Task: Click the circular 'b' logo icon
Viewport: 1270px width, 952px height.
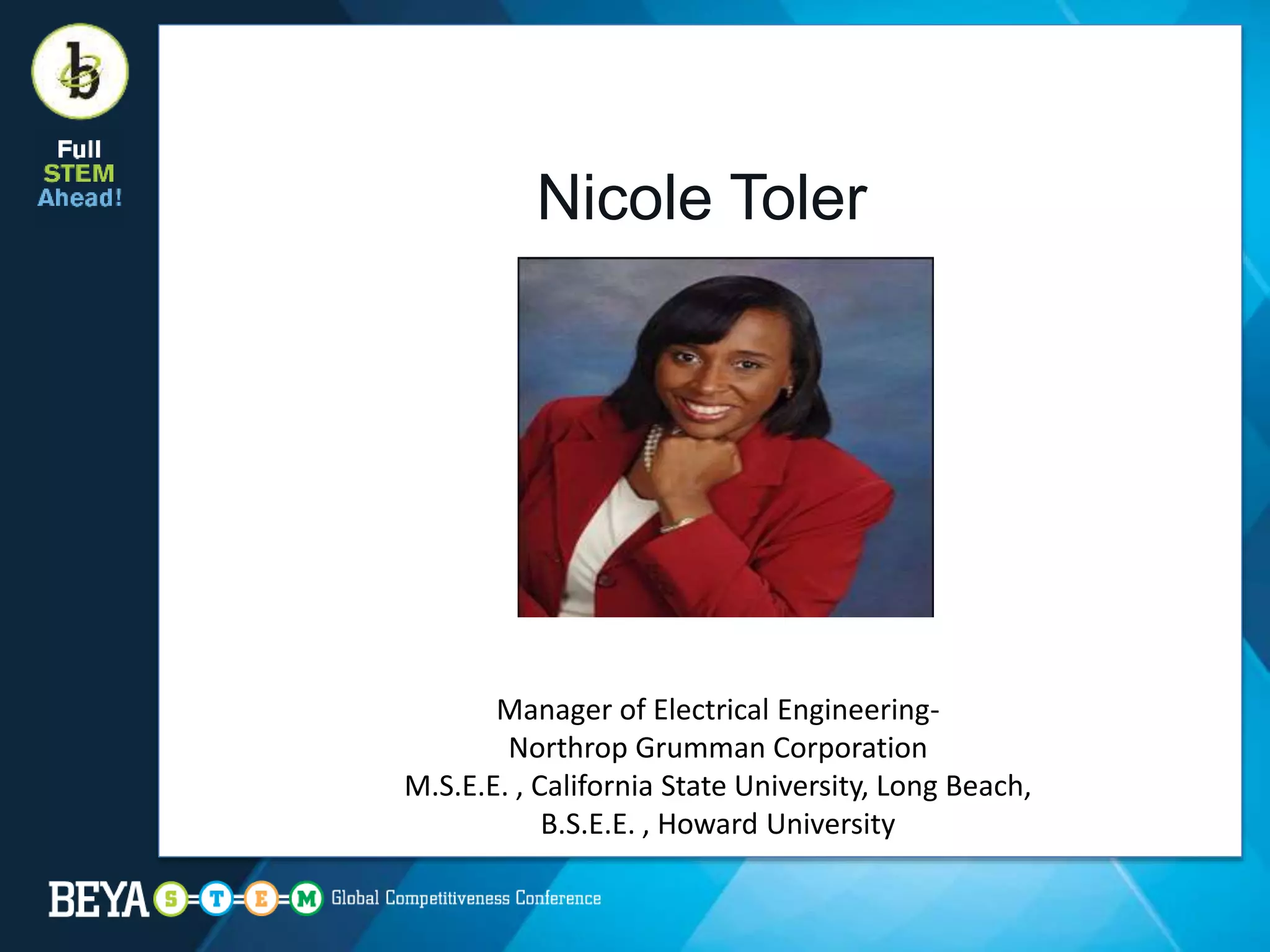Action: coord(80,71)
